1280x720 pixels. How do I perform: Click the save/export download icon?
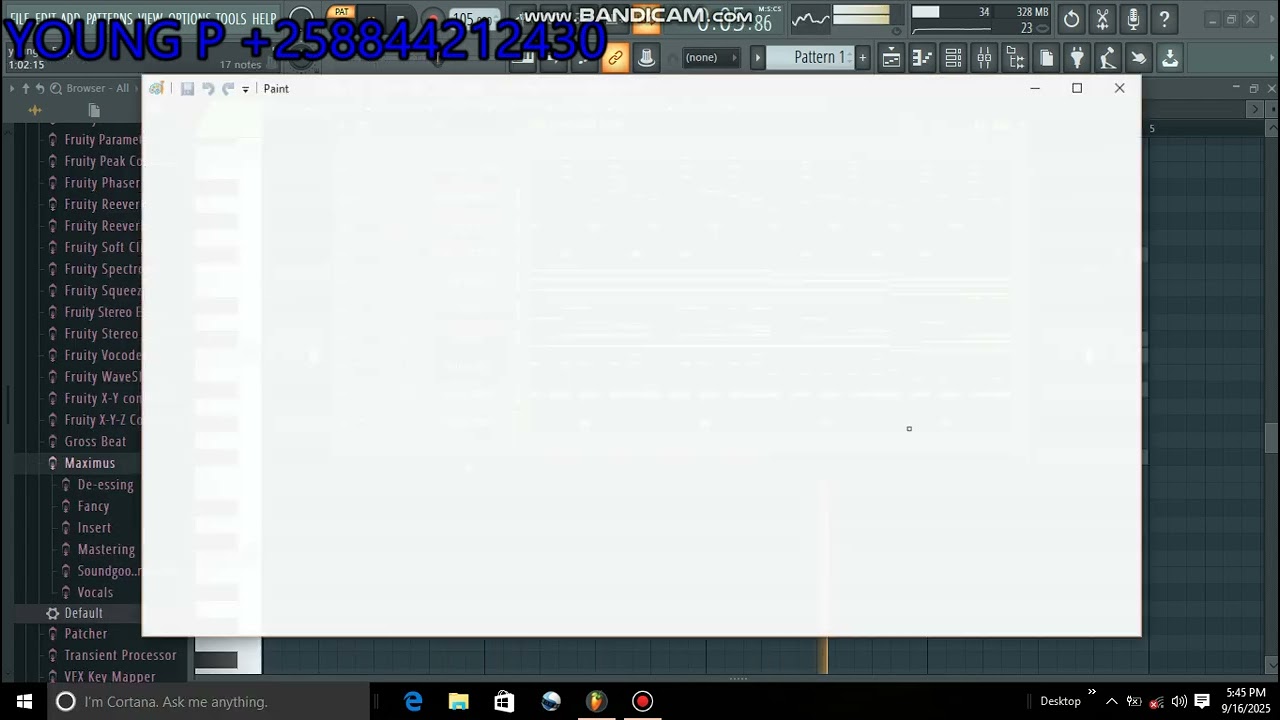point(1170,58)
